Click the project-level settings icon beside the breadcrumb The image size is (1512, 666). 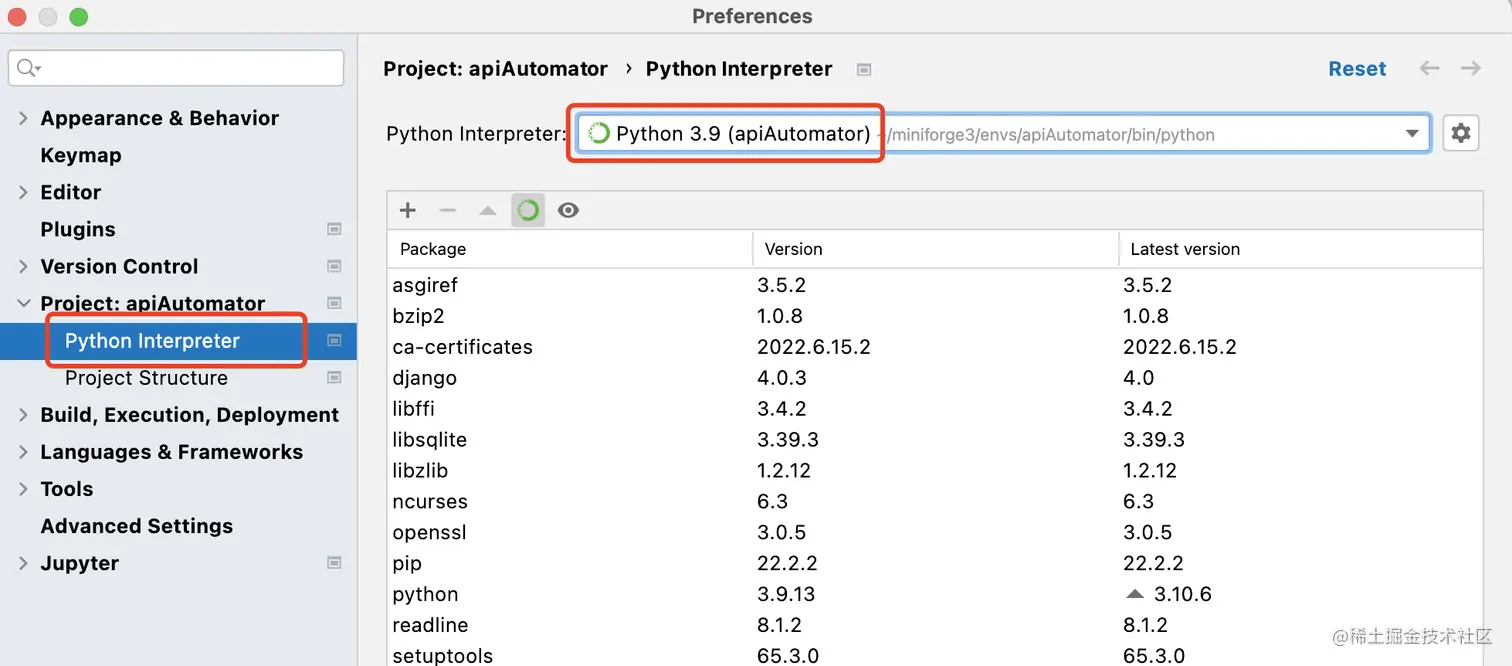[864, 69]
